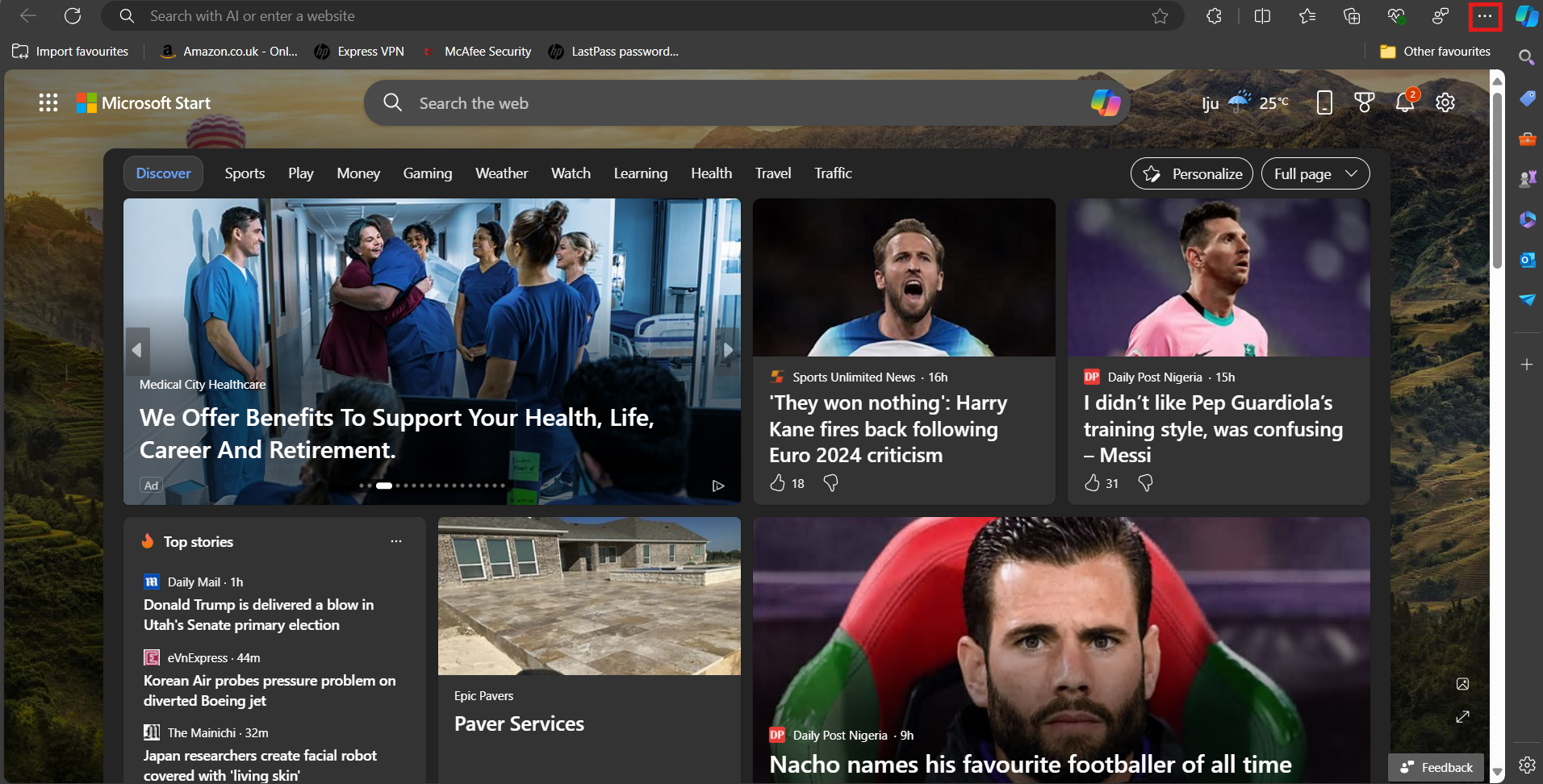Screen dimensions: 1543x784
Task: Switch to the Sports tab
Action: [244, 173]
